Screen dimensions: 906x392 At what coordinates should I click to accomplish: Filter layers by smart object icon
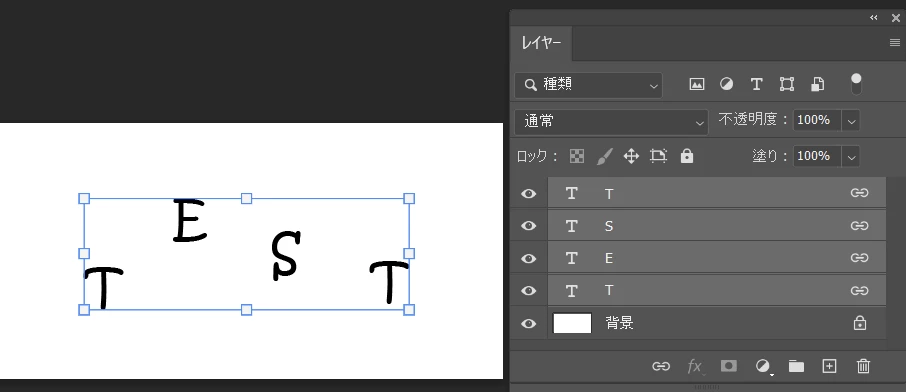[817, 84]
